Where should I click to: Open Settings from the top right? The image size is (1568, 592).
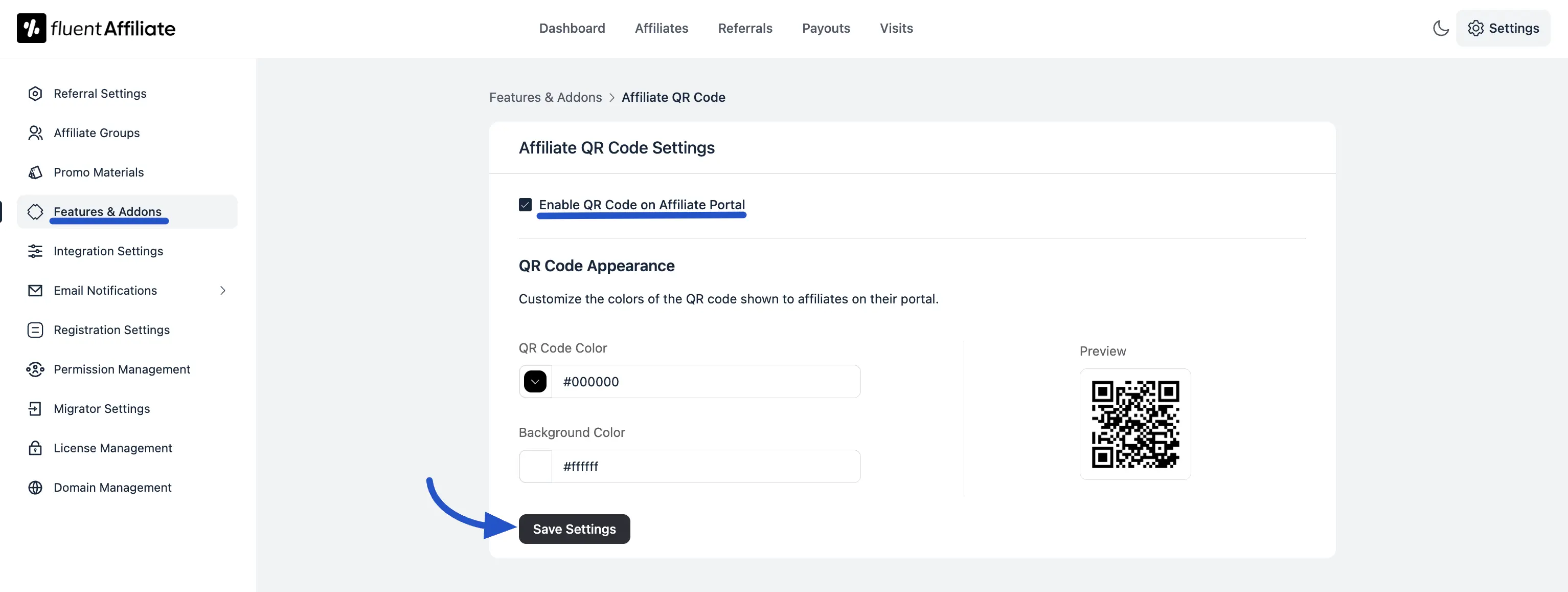(x=1504, y=28)
